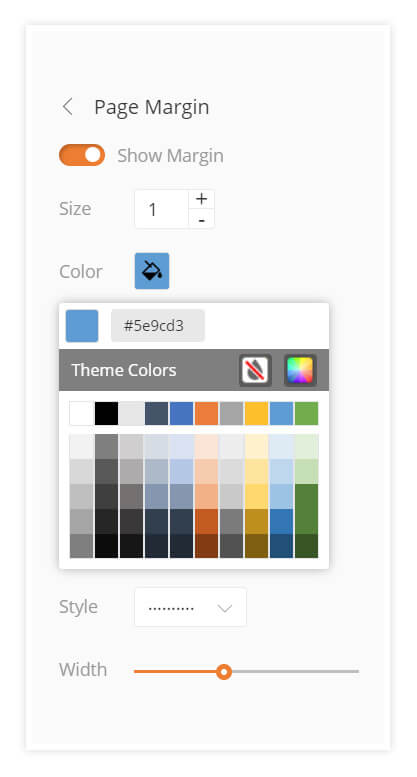
Task: Open the dotted line Style dropdown
Action: [190, 607]
